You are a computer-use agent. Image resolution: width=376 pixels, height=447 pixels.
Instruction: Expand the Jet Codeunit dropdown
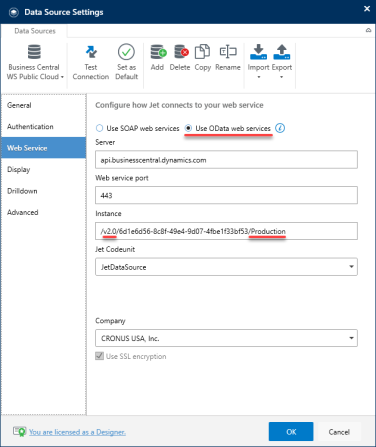[351, 267]
